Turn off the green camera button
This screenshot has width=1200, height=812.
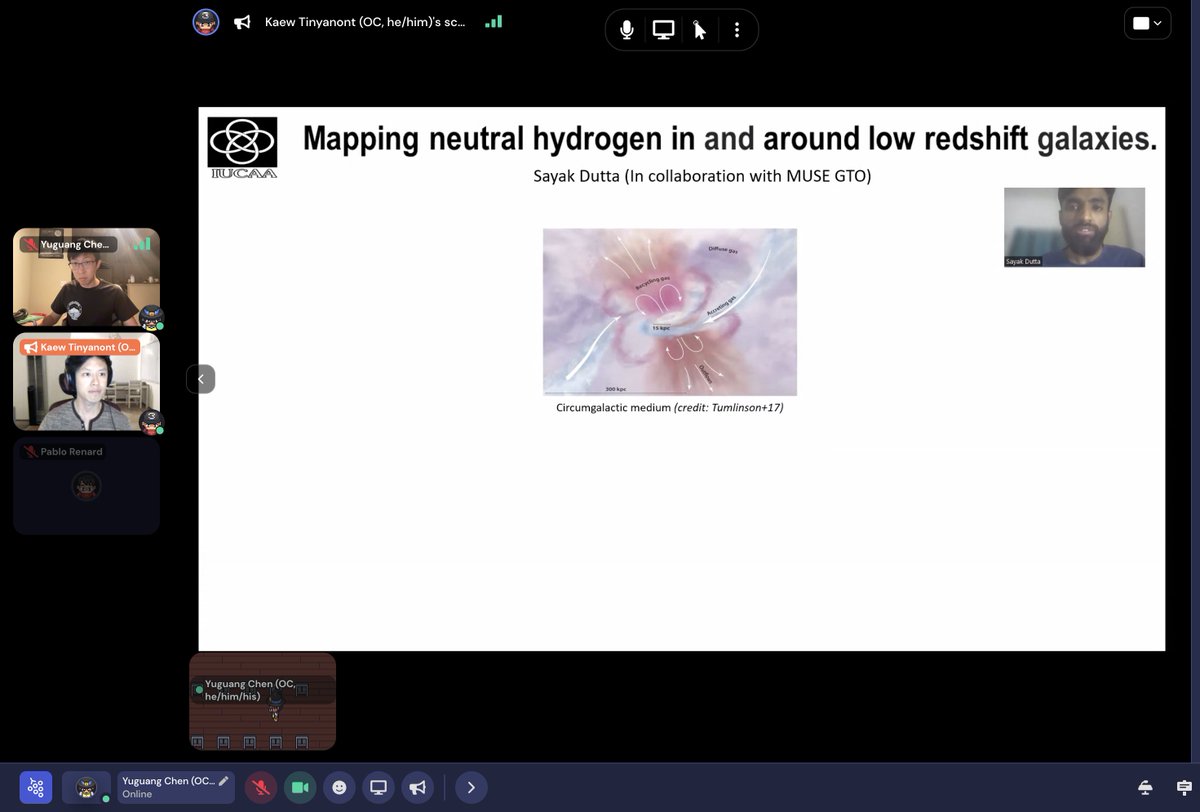pyautogui.click(x=300, y=787)
